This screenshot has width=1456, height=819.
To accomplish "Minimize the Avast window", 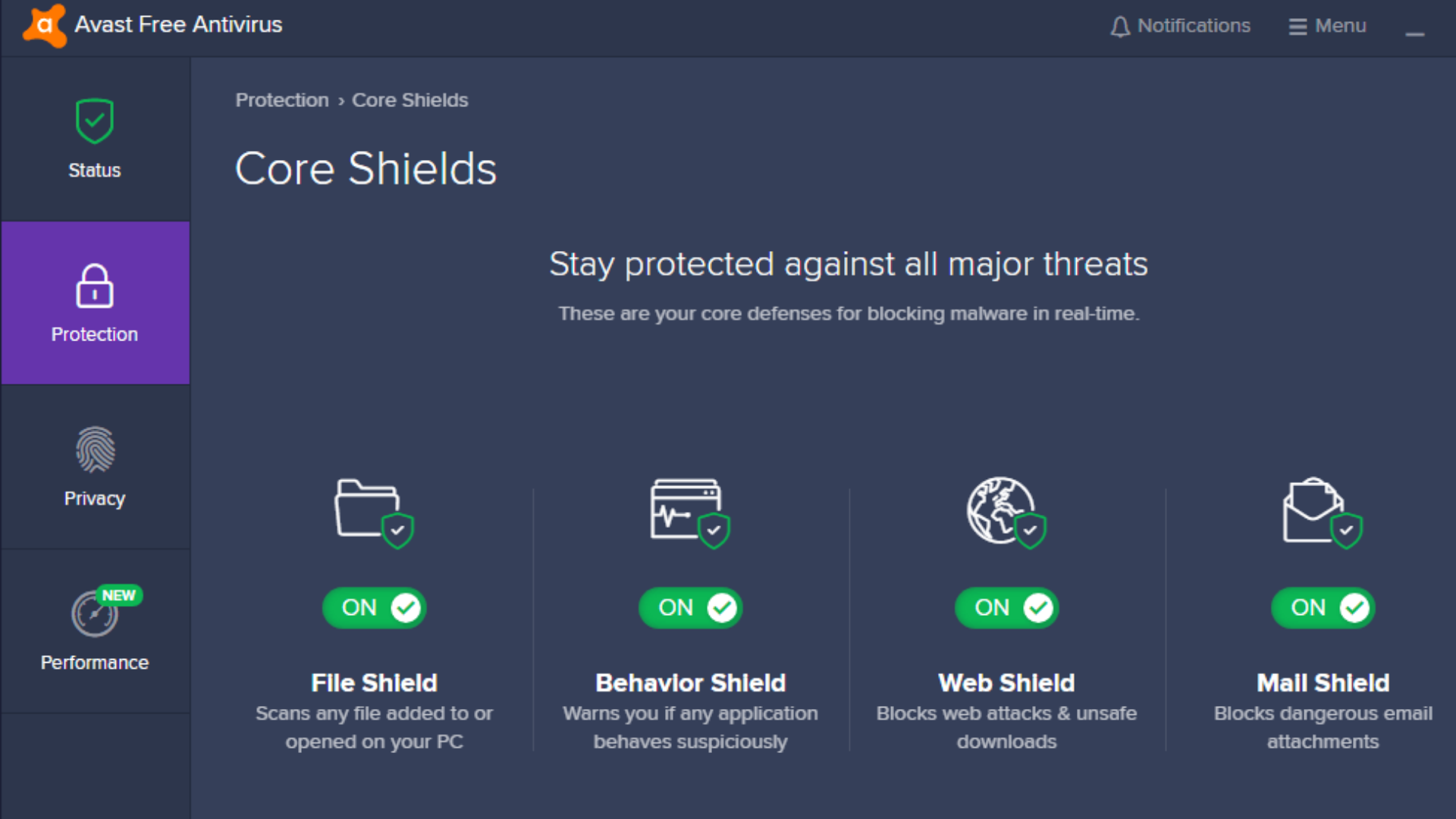I will point(1415,33).
